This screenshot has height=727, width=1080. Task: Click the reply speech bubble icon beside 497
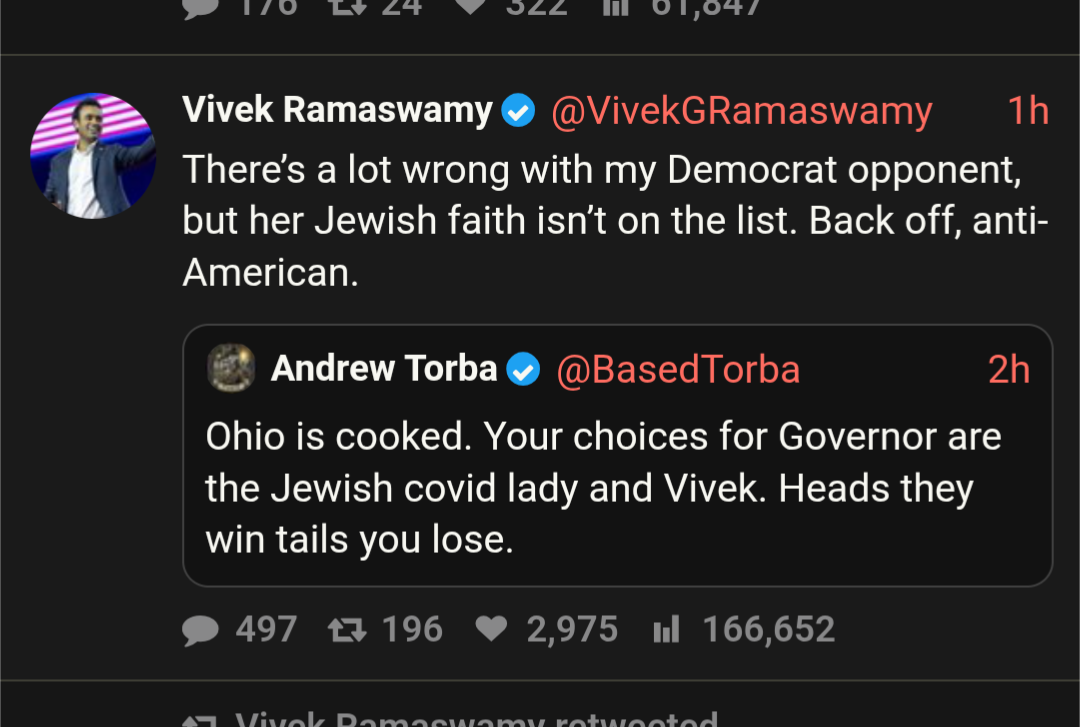tap(202, 630)
